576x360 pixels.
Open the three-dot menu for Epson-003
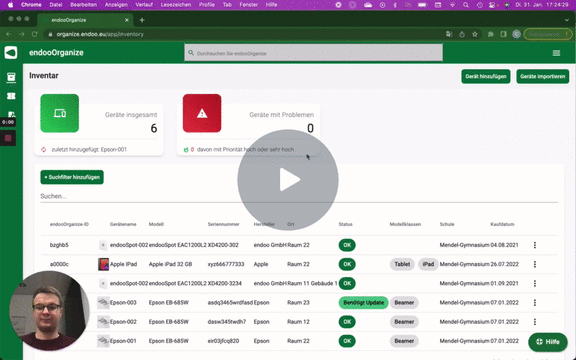[535, 302]
